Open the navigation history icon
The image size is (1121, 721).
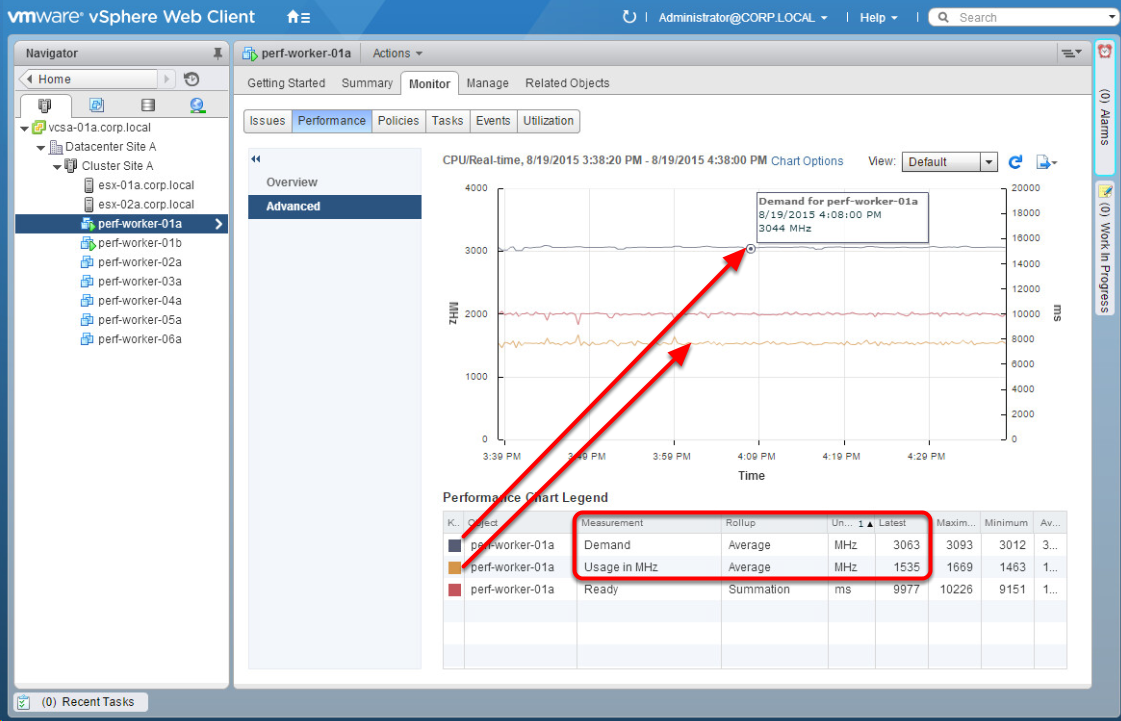point(192,79)
